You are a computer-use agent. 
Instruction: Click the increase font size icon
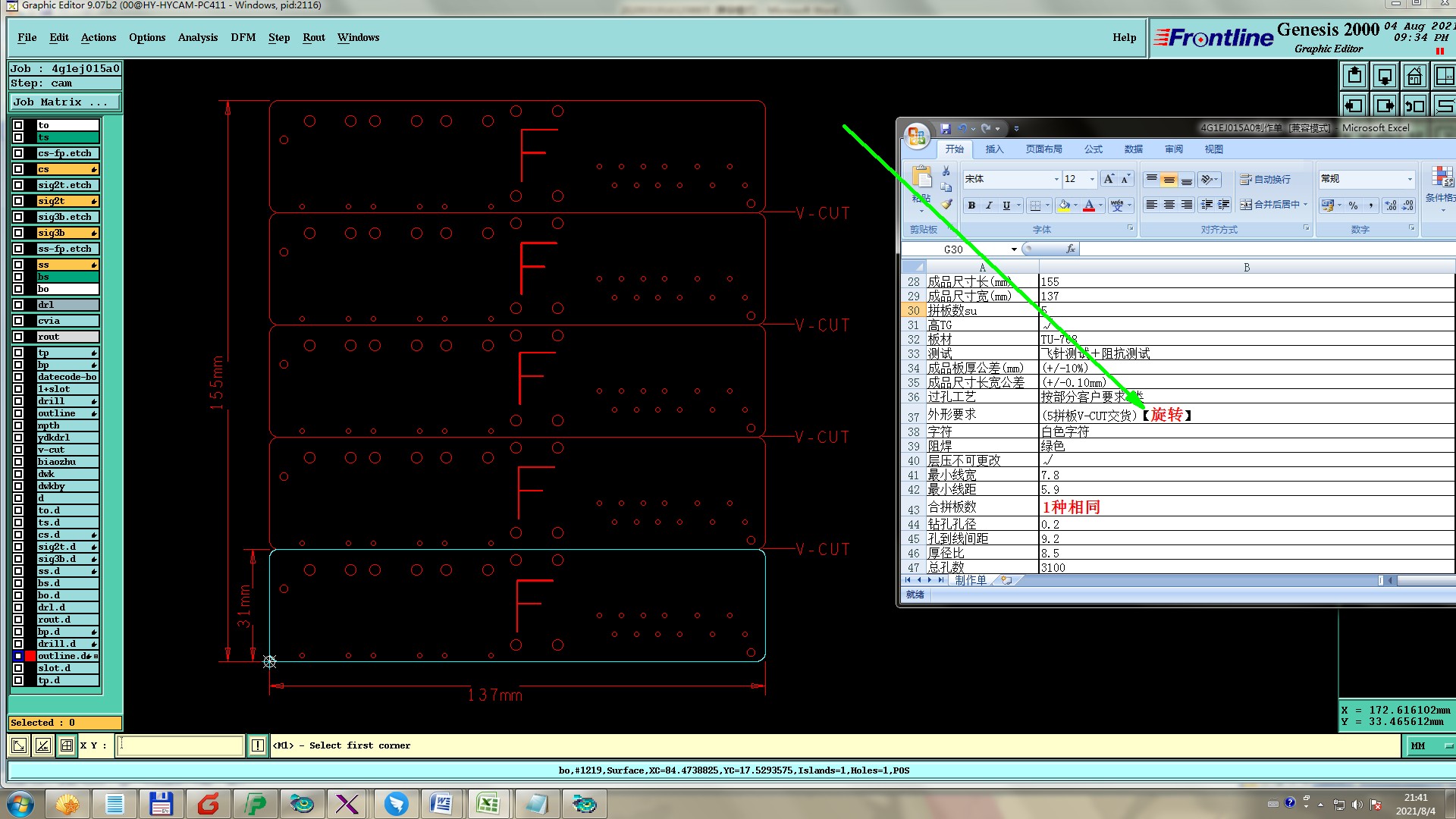[x=1109, y=179]
